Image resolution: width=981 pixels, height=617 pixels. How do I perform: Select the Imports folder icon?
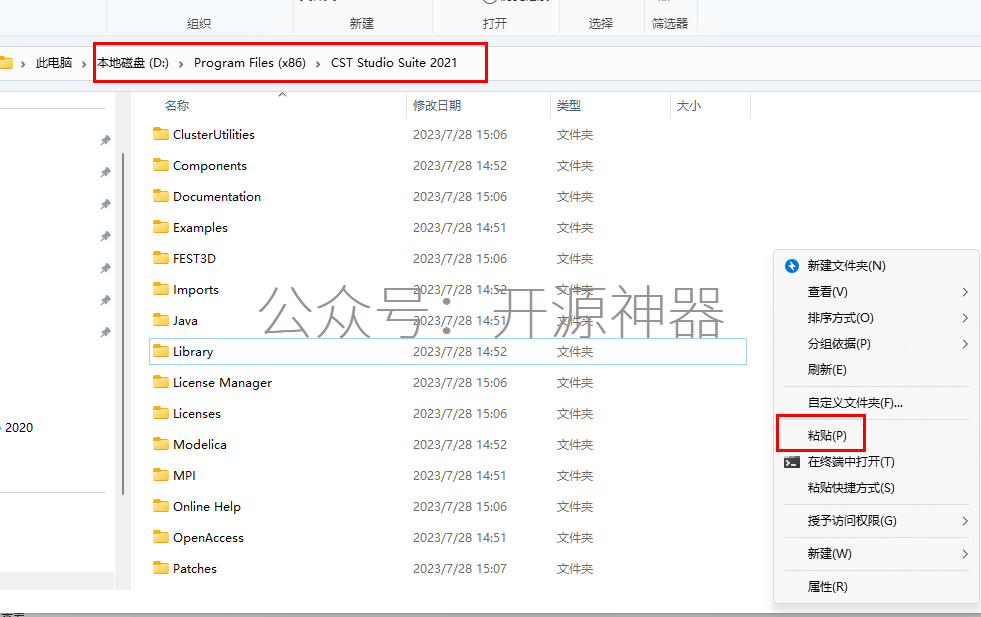coord(161,289)
